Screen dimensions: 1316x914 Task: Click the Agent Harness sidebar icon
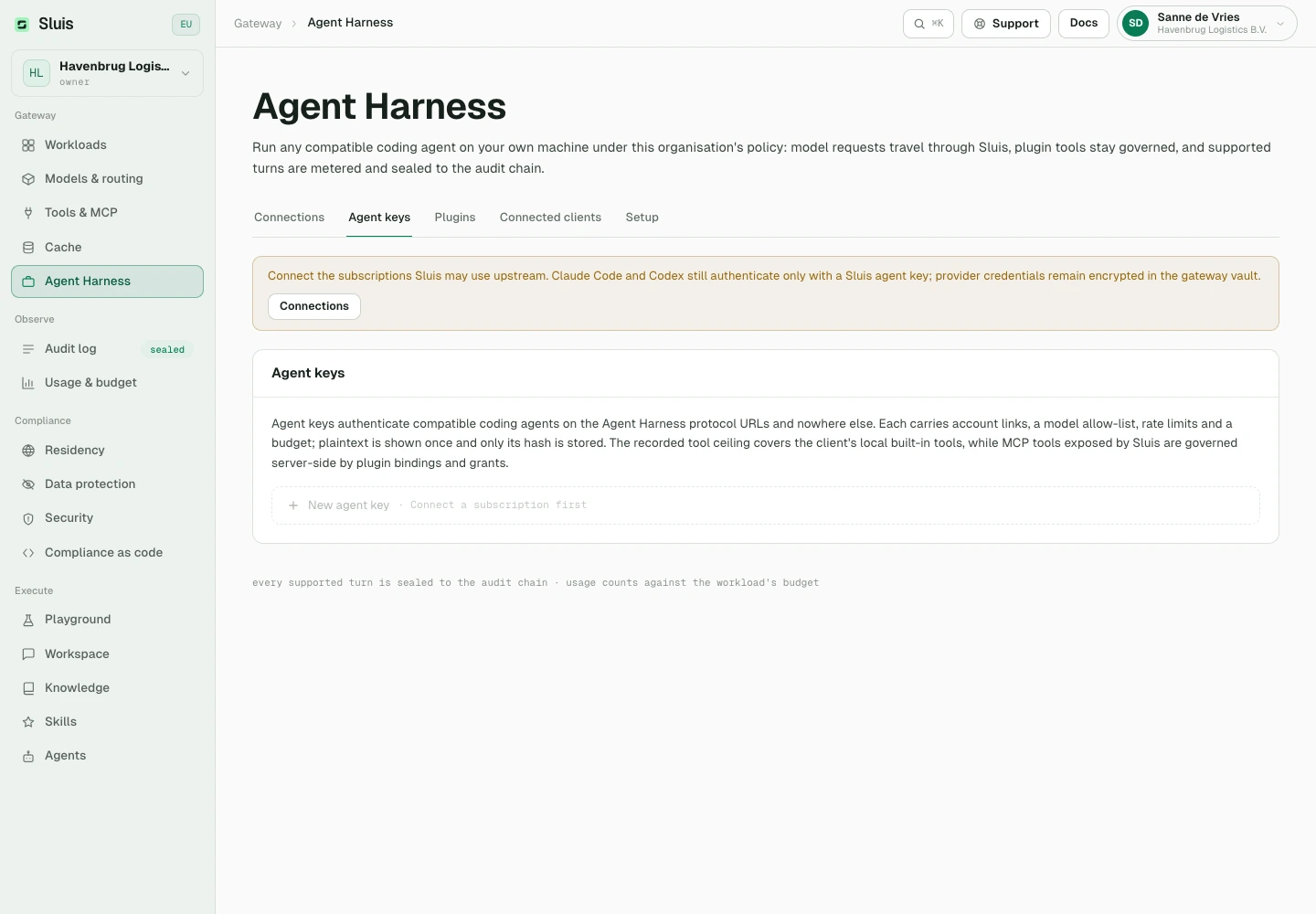tap(28, 282)
